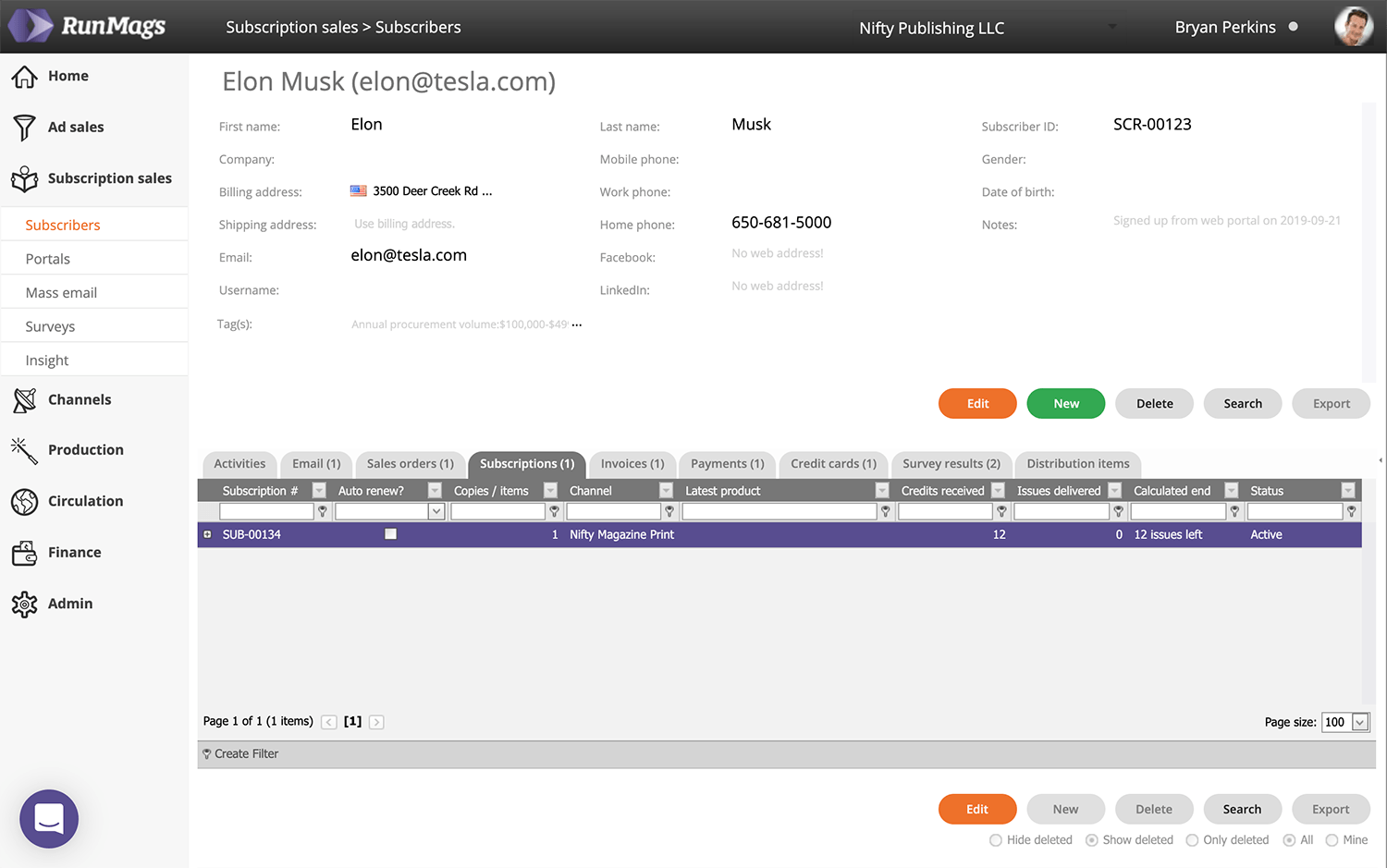The height and width of the screenshot is (868, 1387).
Task: Click filter icon beside Subscription # filter box
Action: coord(323,511)
